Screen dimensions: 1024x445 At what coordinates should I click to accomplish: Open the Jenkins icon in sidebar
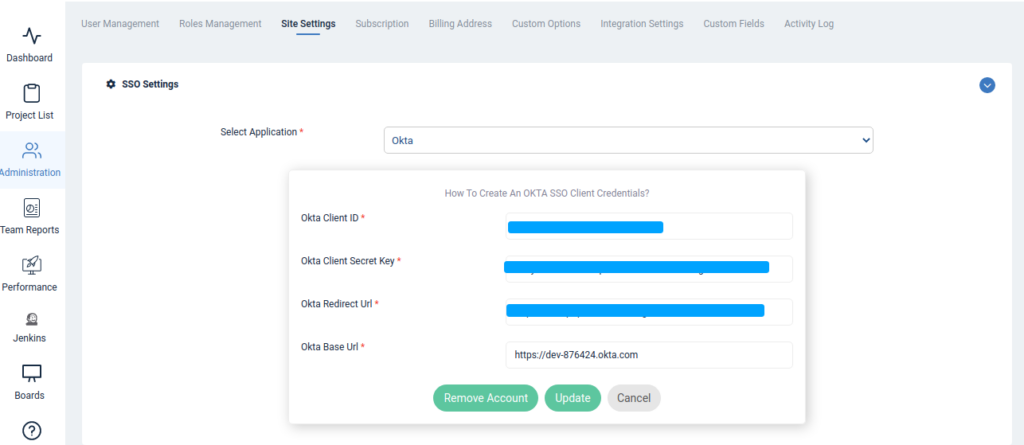(31, 320)
